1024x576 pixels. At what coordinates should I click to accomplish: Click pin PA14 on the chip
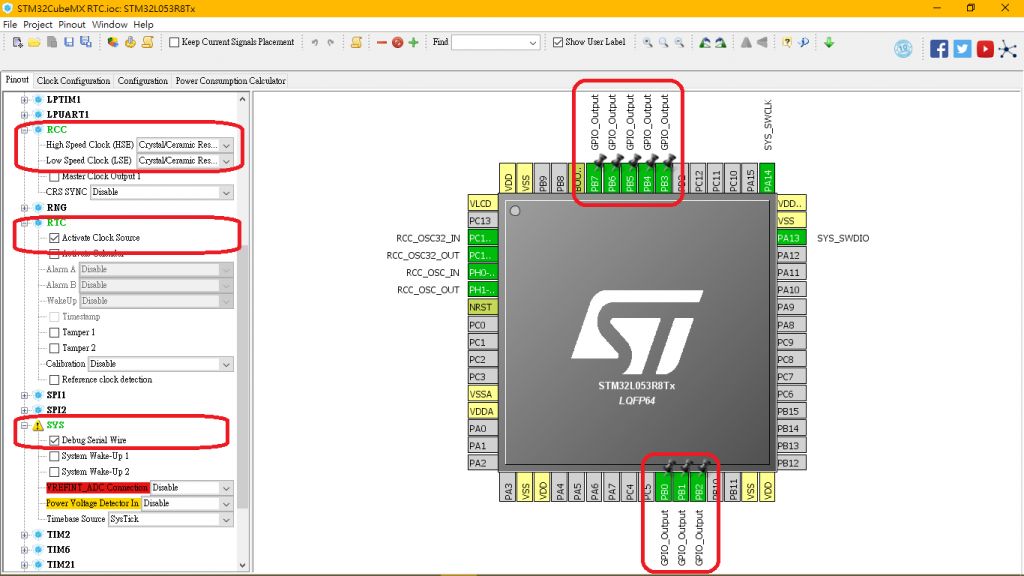tap(767, 178)
